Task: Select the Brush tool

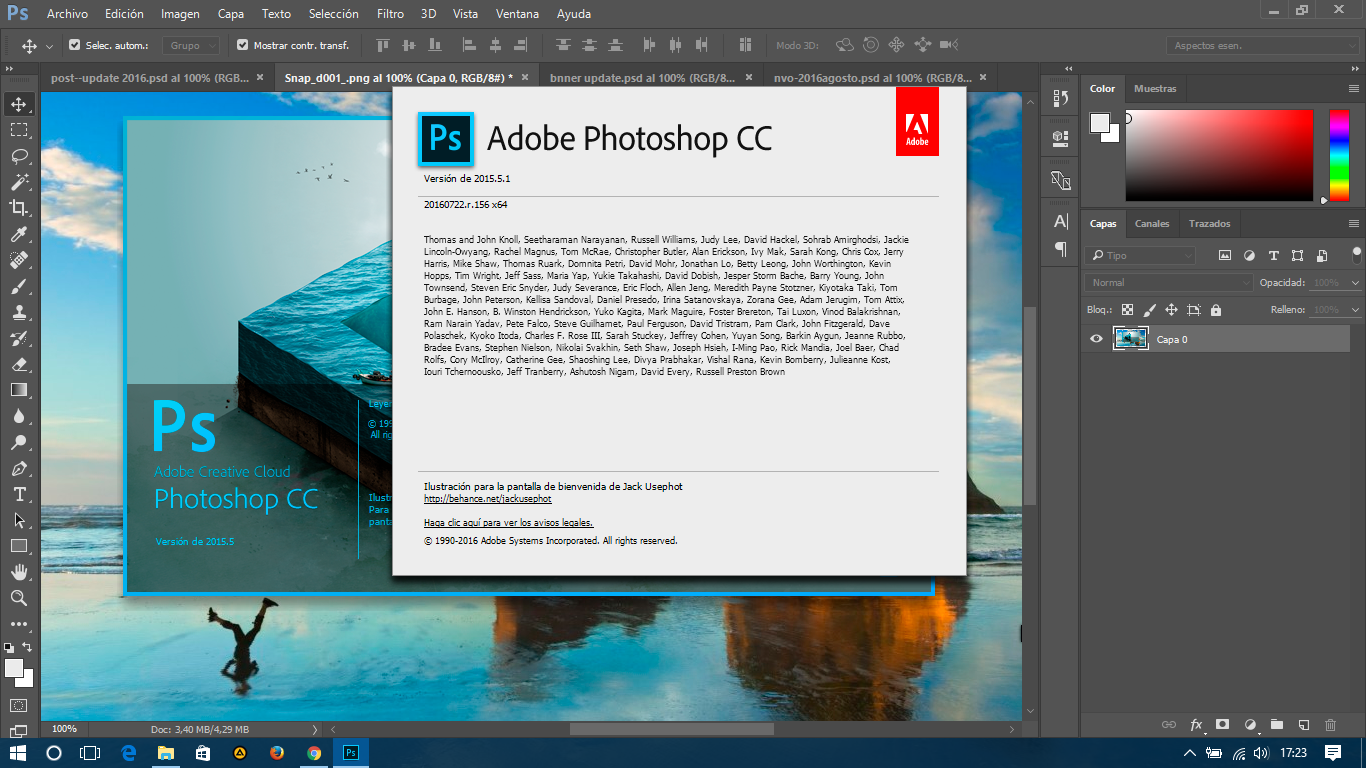Action: click(19, 286)
